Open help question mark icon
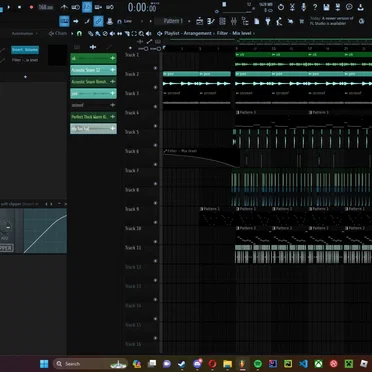Screen dimensions: 372x372 point(315,7)
